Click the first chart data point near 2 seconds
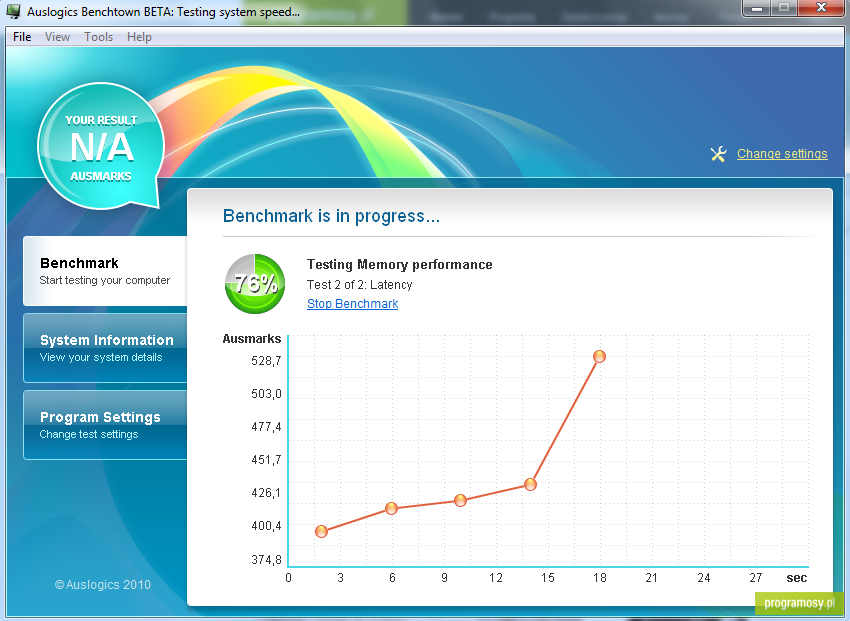This screenshot has width=850, height=621. tap(321, 531)
